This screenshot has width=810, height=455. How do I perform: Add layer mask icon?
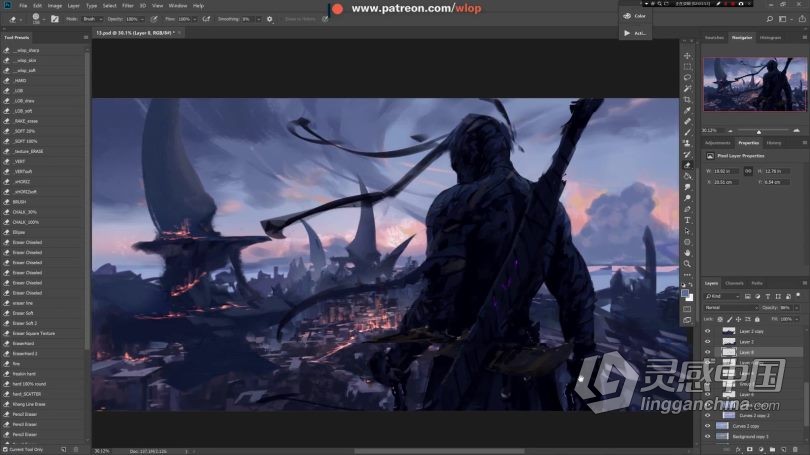(x=750, y=450)
